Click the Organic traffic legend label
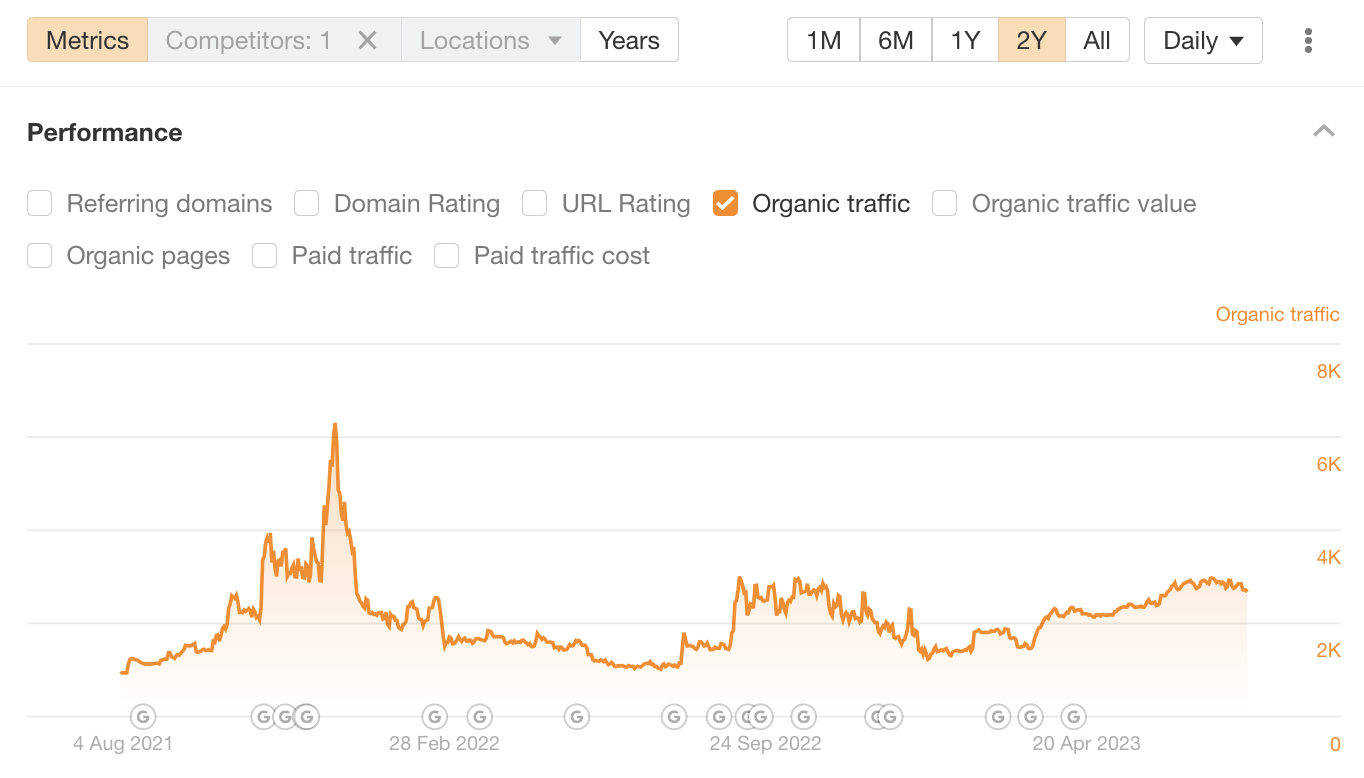The width and height of the screenshot is (1364, 778). tap(1277, 314)
